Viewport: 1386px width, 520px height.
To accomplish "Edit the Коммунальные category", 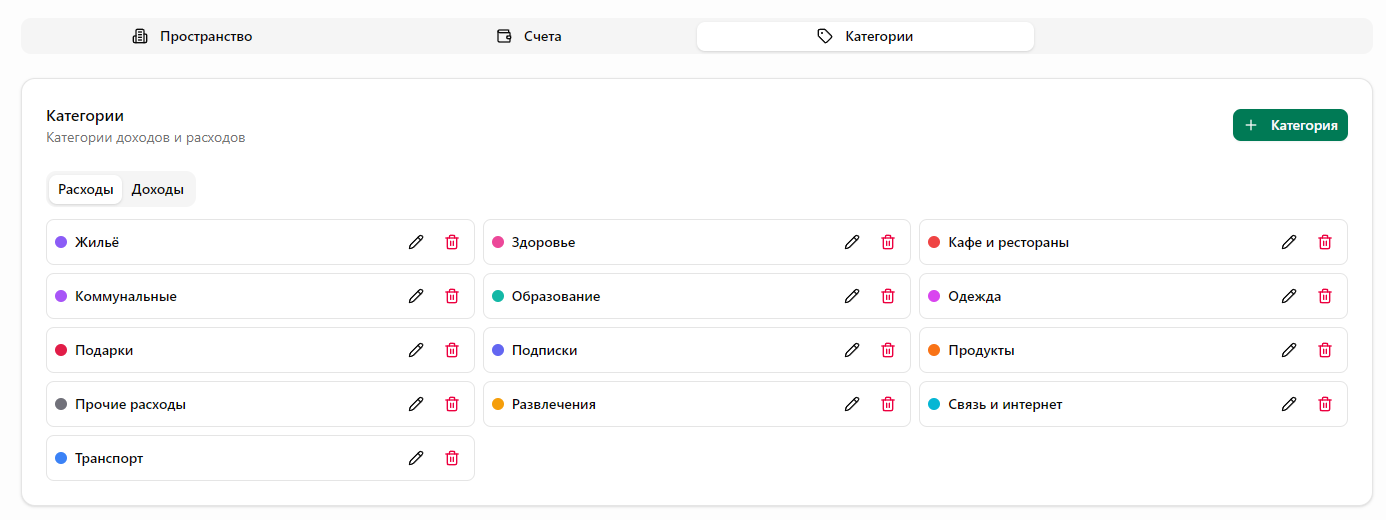I will click(416, 296).
